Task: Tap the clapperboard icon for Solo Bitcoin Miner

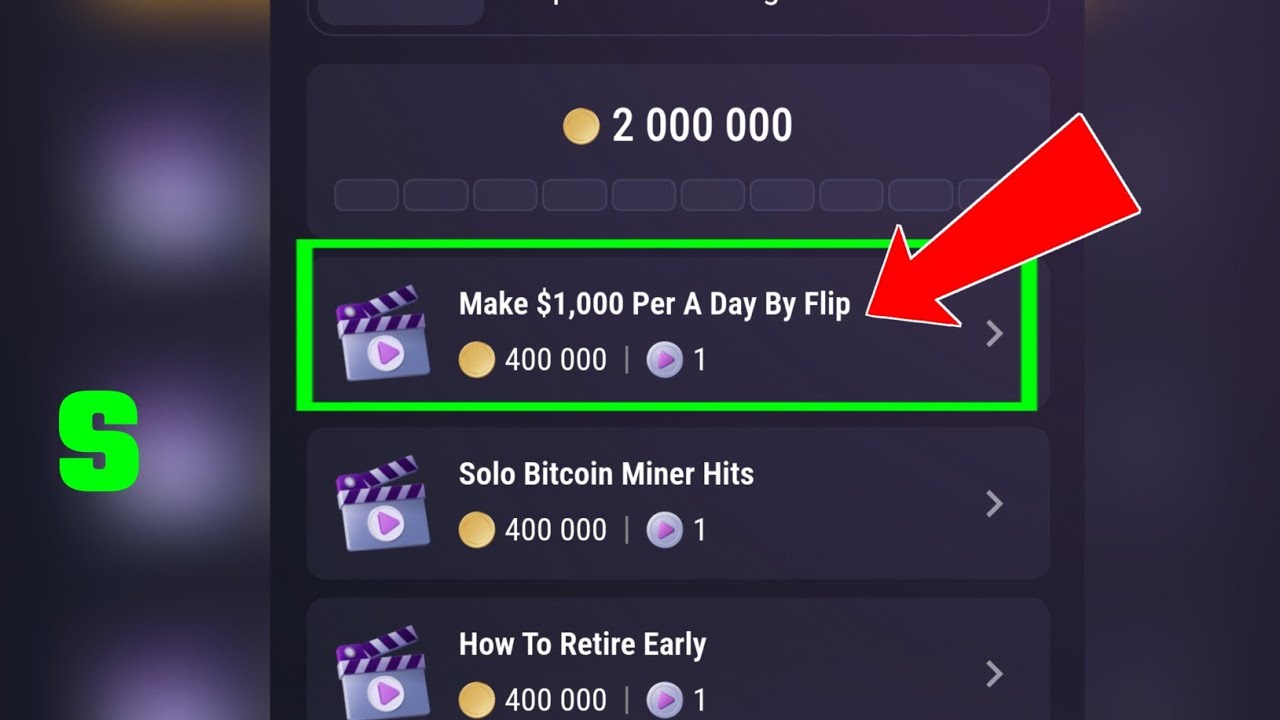Action: 383,503
